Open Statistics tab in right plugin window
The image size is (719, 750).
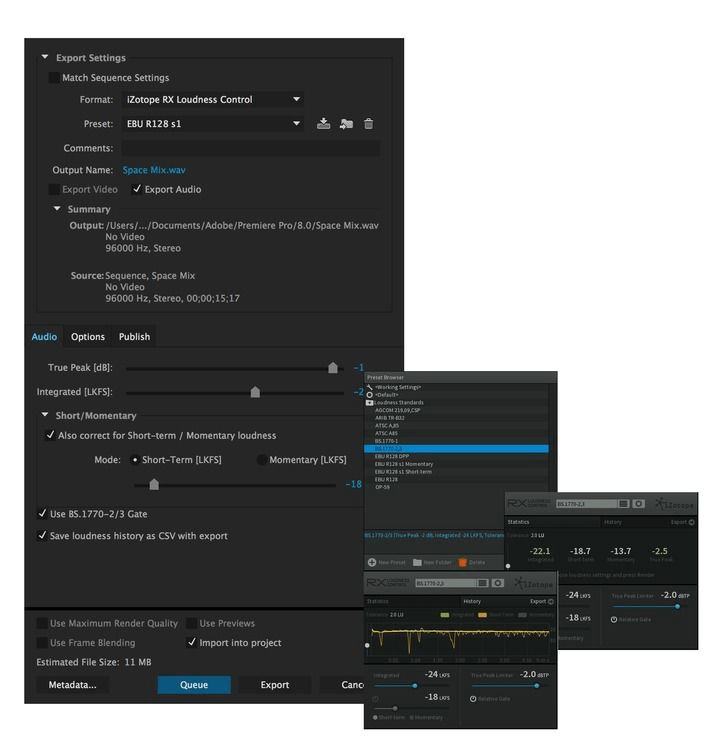[x=518, y=522]
